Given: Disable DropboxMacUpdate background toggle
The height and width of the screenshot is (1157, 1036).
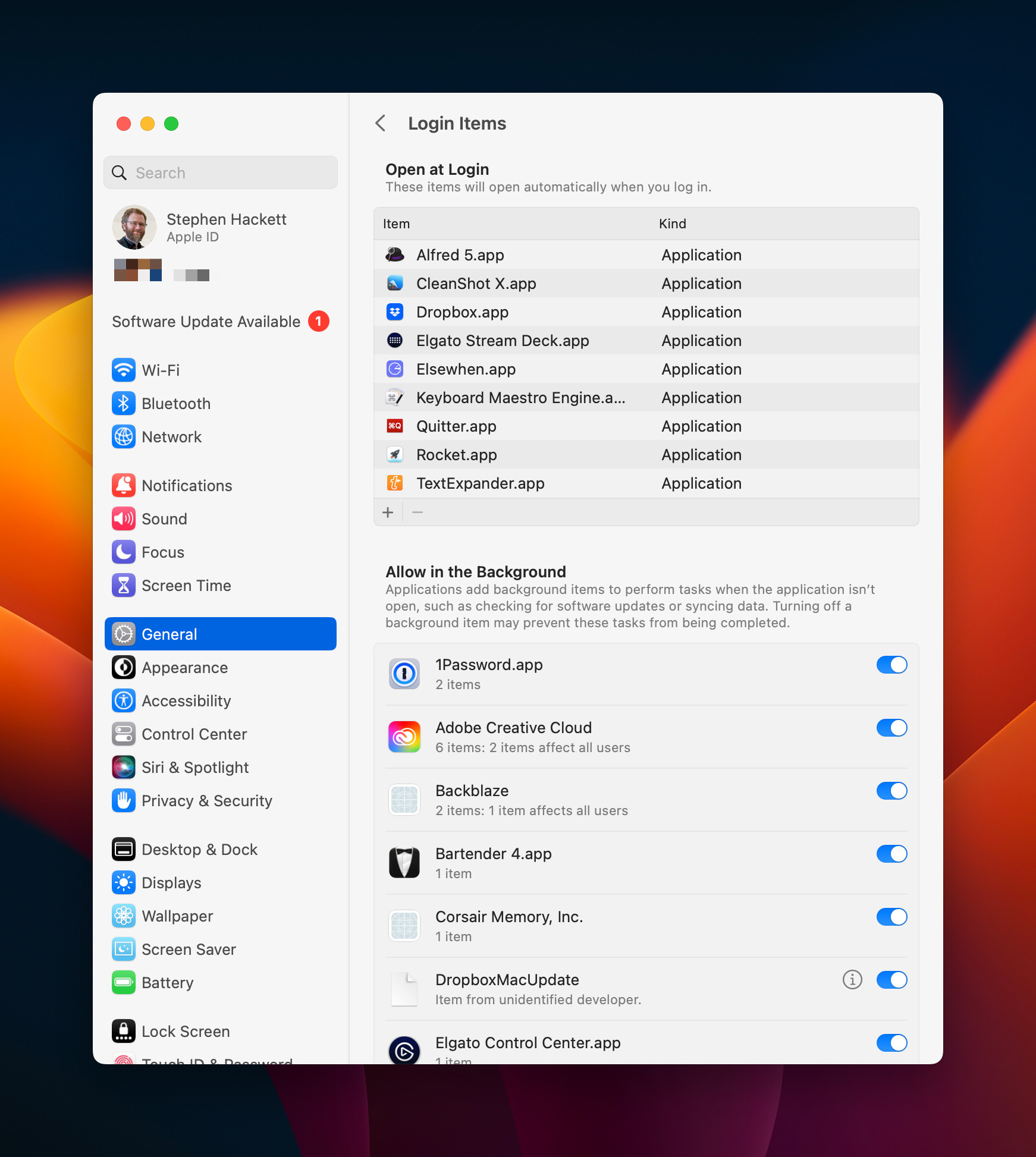Looking at the screenshot, I should tap(891, 980).
